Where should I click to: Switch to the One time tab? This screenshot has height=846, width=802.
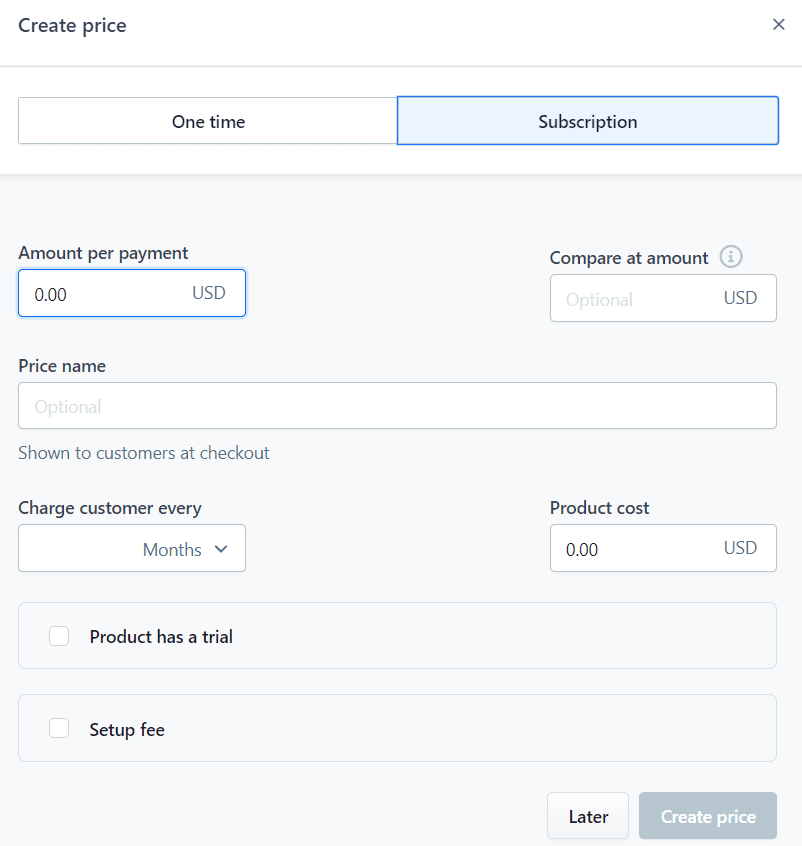(208, 121)
